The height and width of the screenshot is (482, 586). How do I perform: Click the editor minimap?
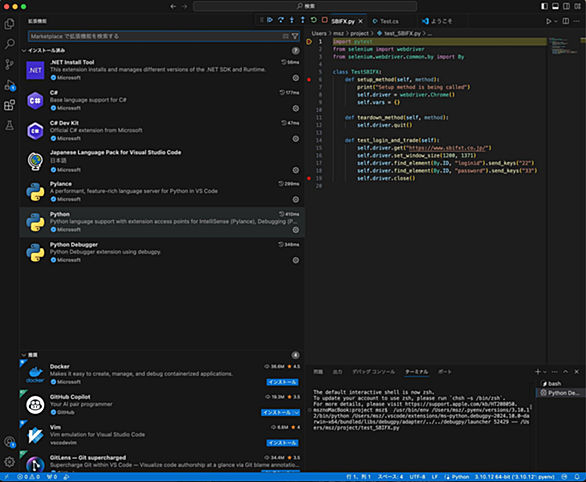click(x=564, y=47)
